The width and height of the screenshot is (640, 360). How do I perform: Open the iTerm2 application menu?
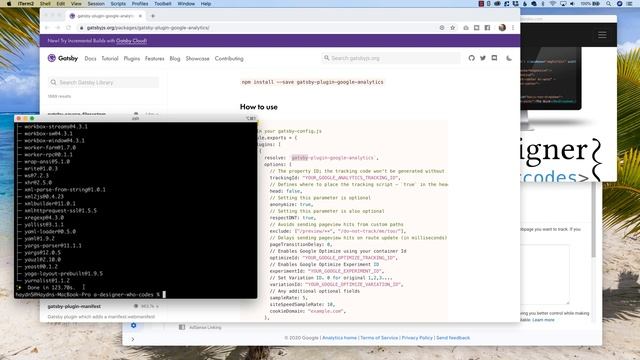pyautogui.click(x=26, y=4)
